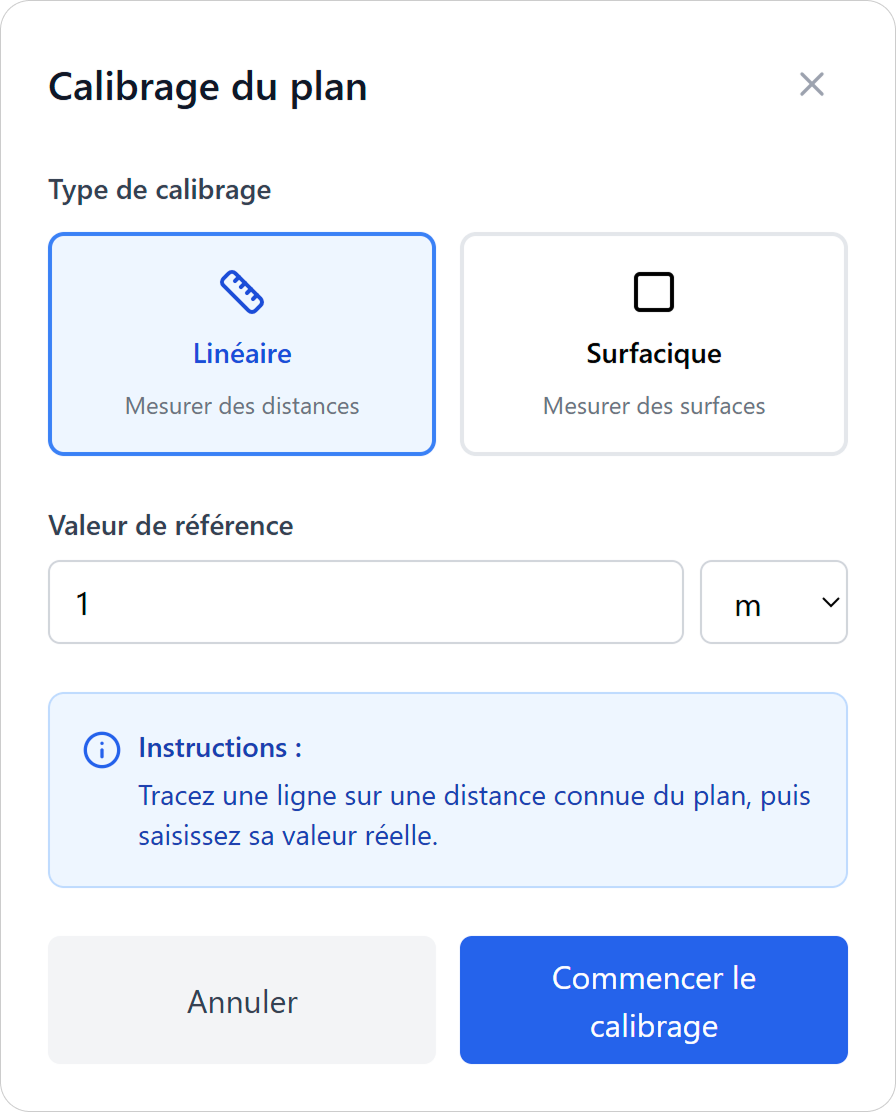Viewport: 896px width, 1112px height.
Task: Click the ruler symbol above Mesurer des distances
Action: click(x=242, y=290)
